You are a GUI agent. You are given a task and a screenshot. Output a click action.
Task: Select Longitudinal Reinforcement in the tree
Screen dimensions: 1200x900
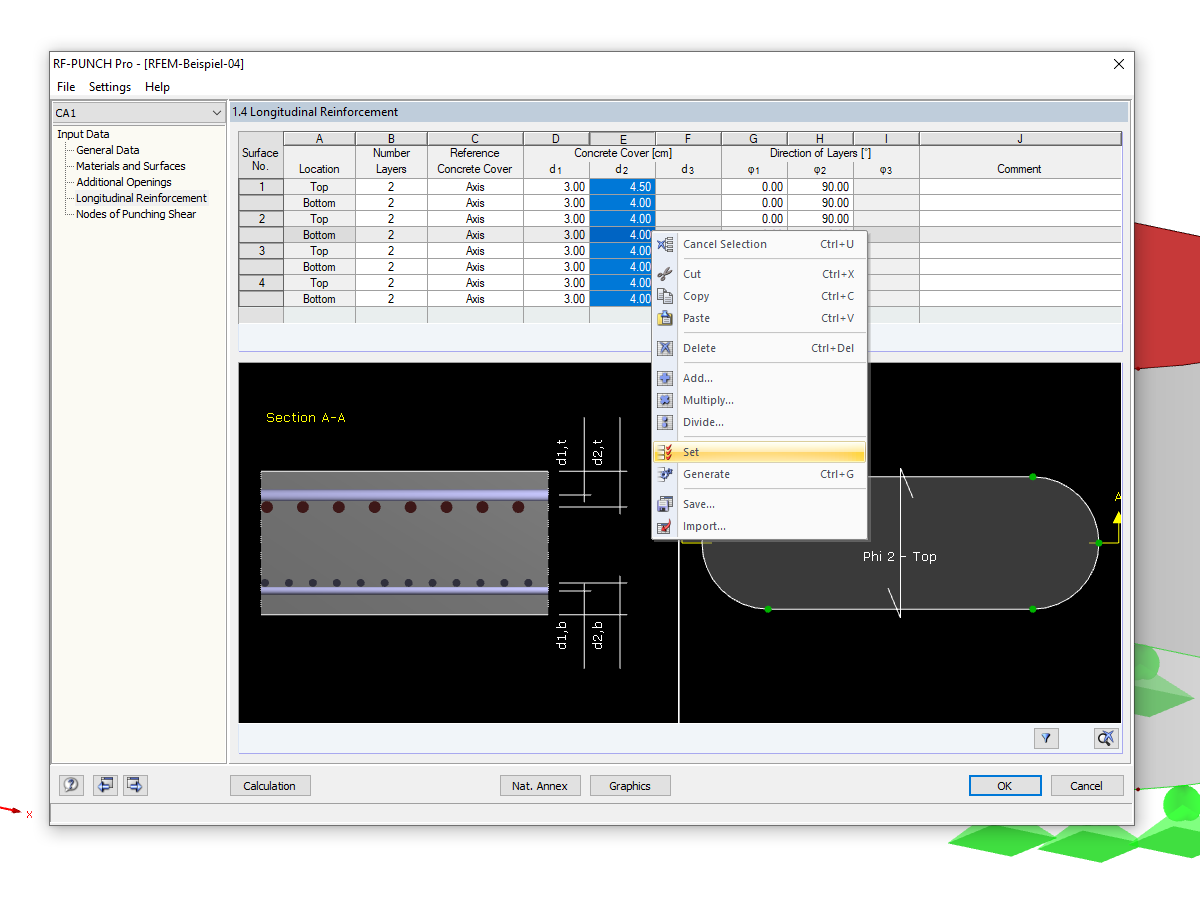pos(142,198)
